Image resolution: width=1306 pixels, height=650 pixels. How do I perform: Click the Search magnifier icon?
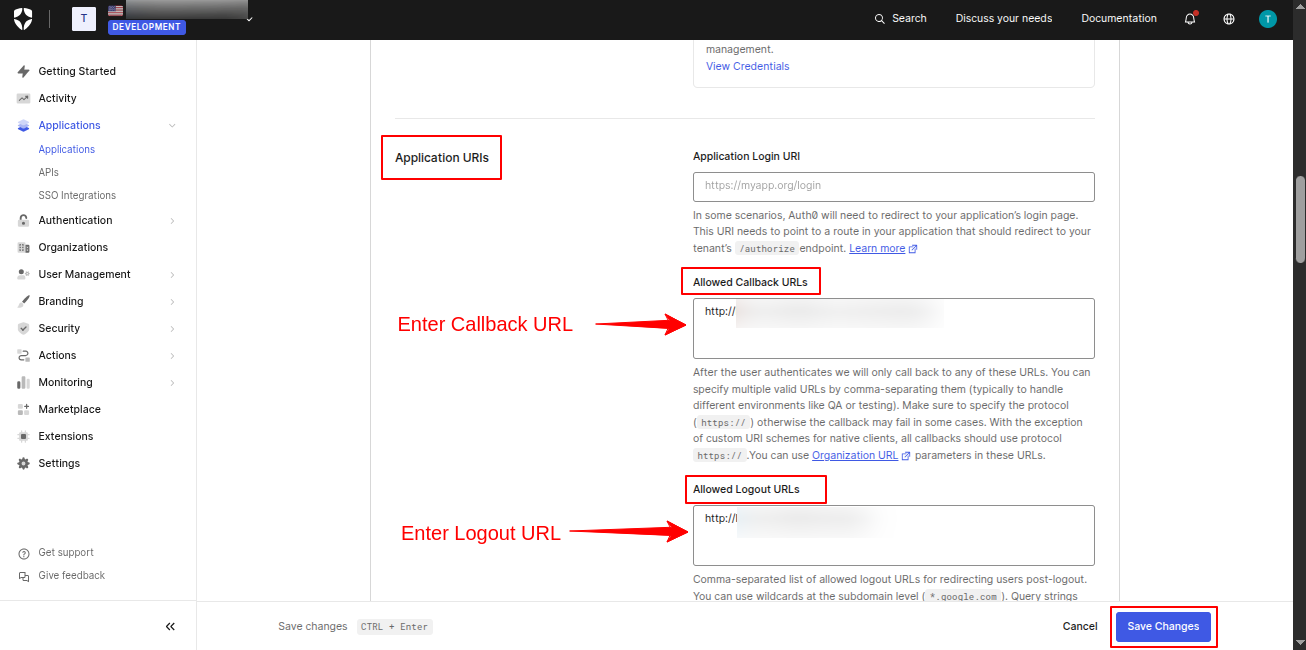(x=879, y=18)
